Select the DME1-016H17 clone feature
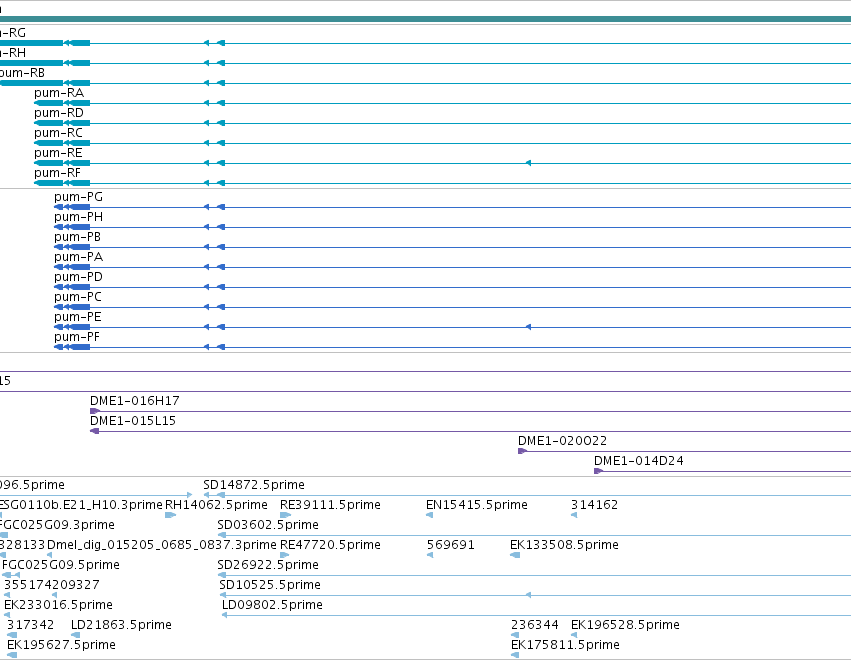This screenshot has width=851, height=660. [135, 401]
